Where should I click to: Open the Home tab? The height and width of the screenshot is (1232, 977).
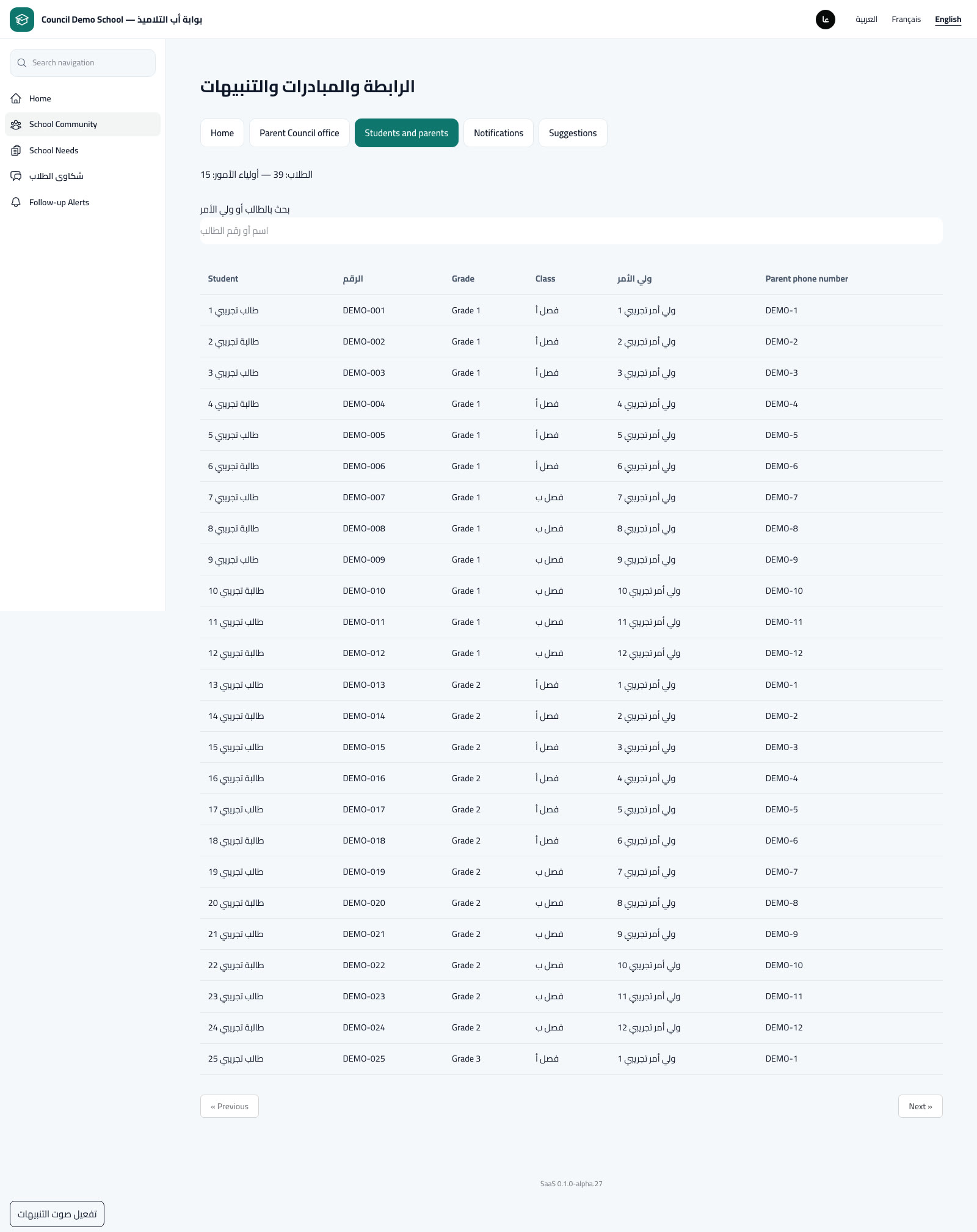(x=222, y=133)
